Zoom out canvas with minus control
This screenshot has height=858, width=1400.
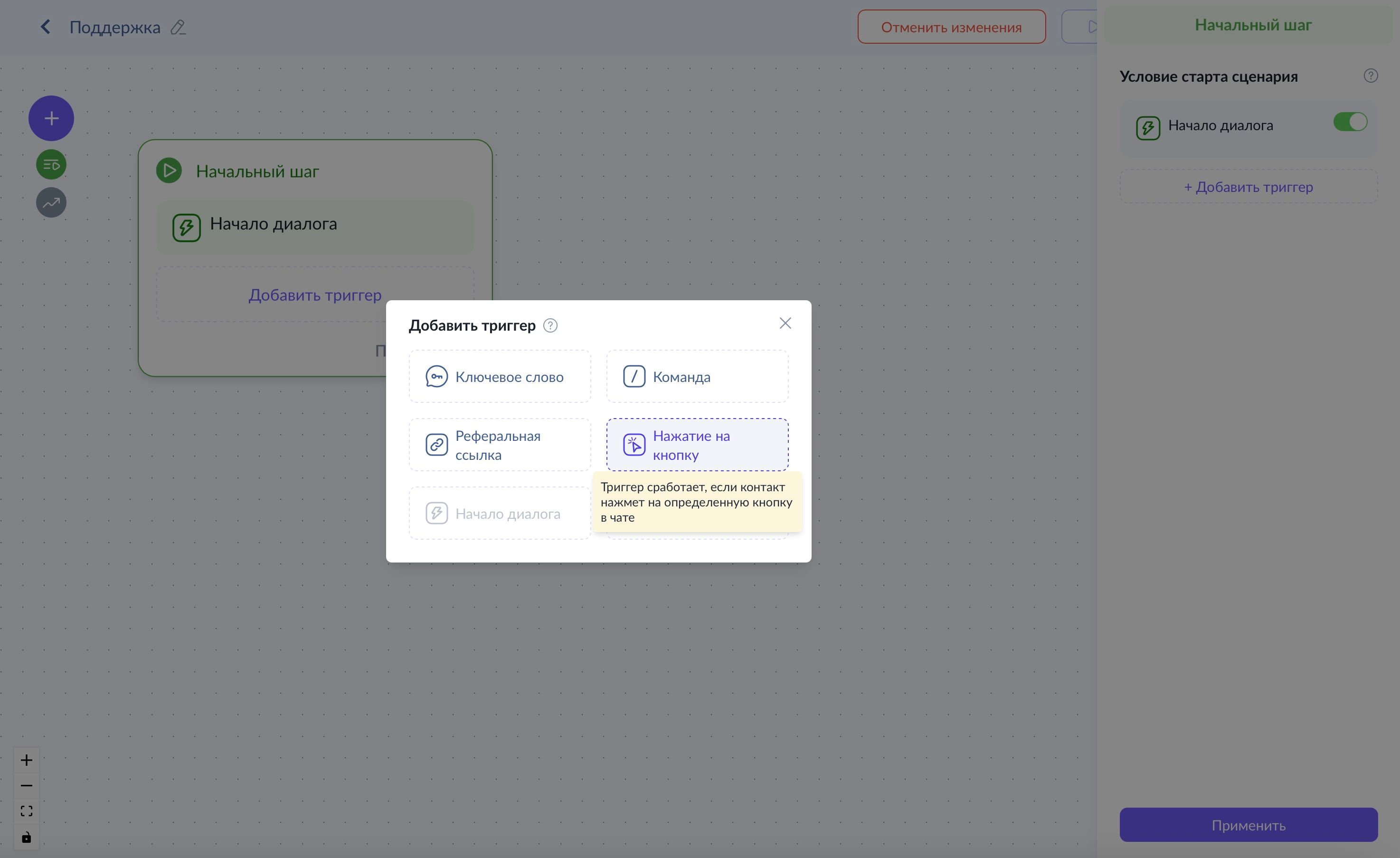26,786
